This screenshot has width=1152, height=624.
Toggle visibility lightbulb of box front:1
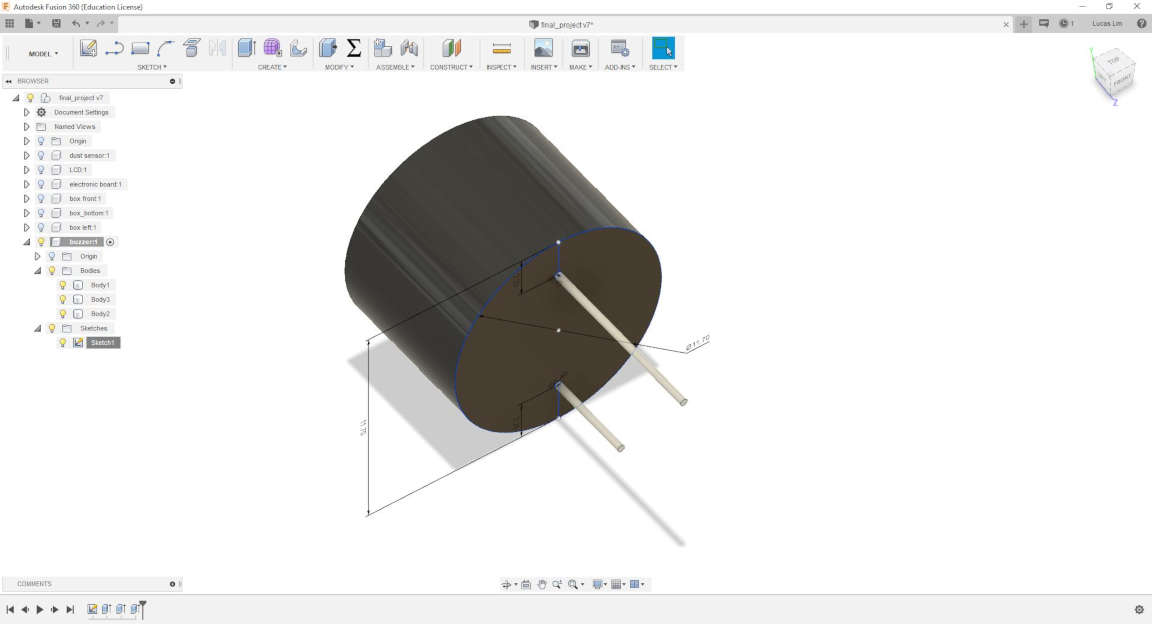coord(41,198)
